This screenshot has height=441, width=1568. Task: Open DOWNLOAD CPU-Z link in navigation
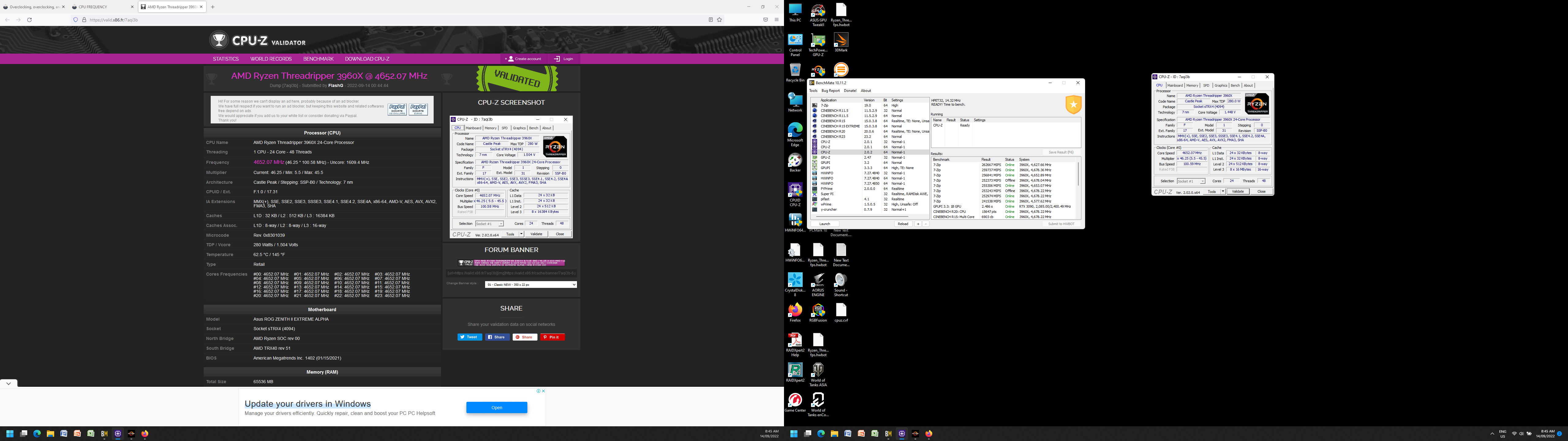point(367,59)
